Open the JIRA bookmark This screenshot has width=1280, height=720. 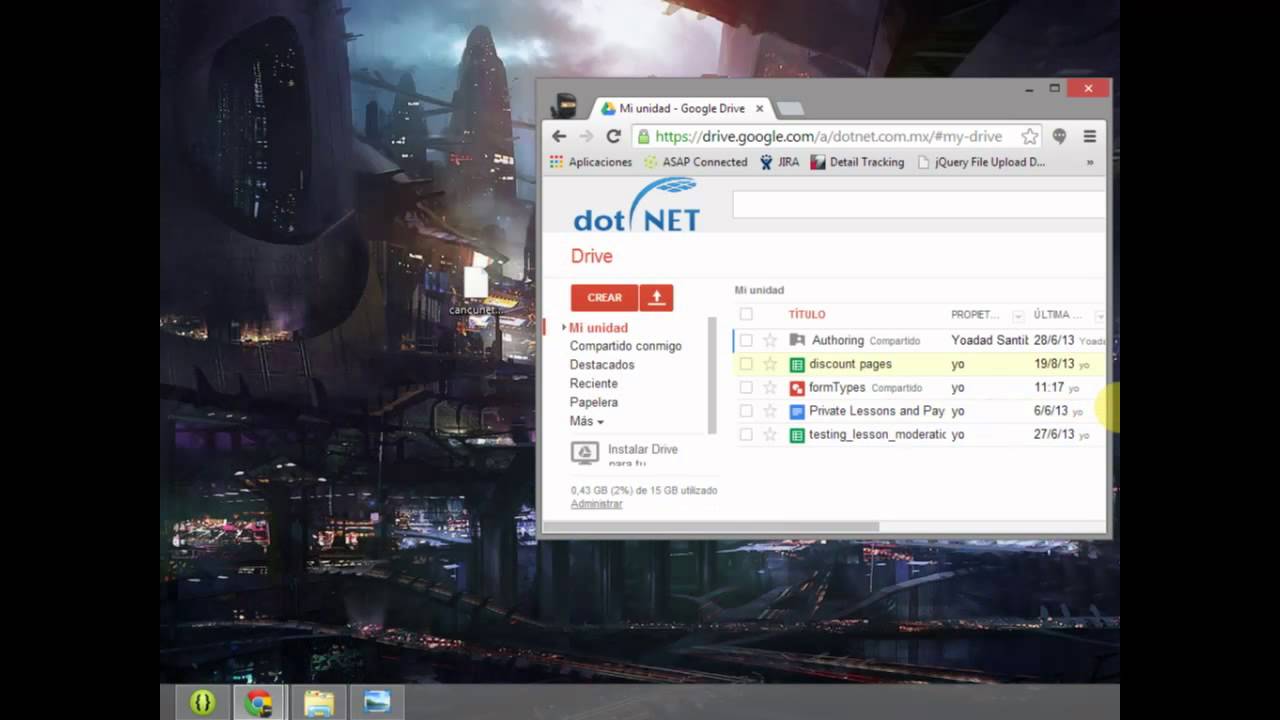click(x=780, y=162)
